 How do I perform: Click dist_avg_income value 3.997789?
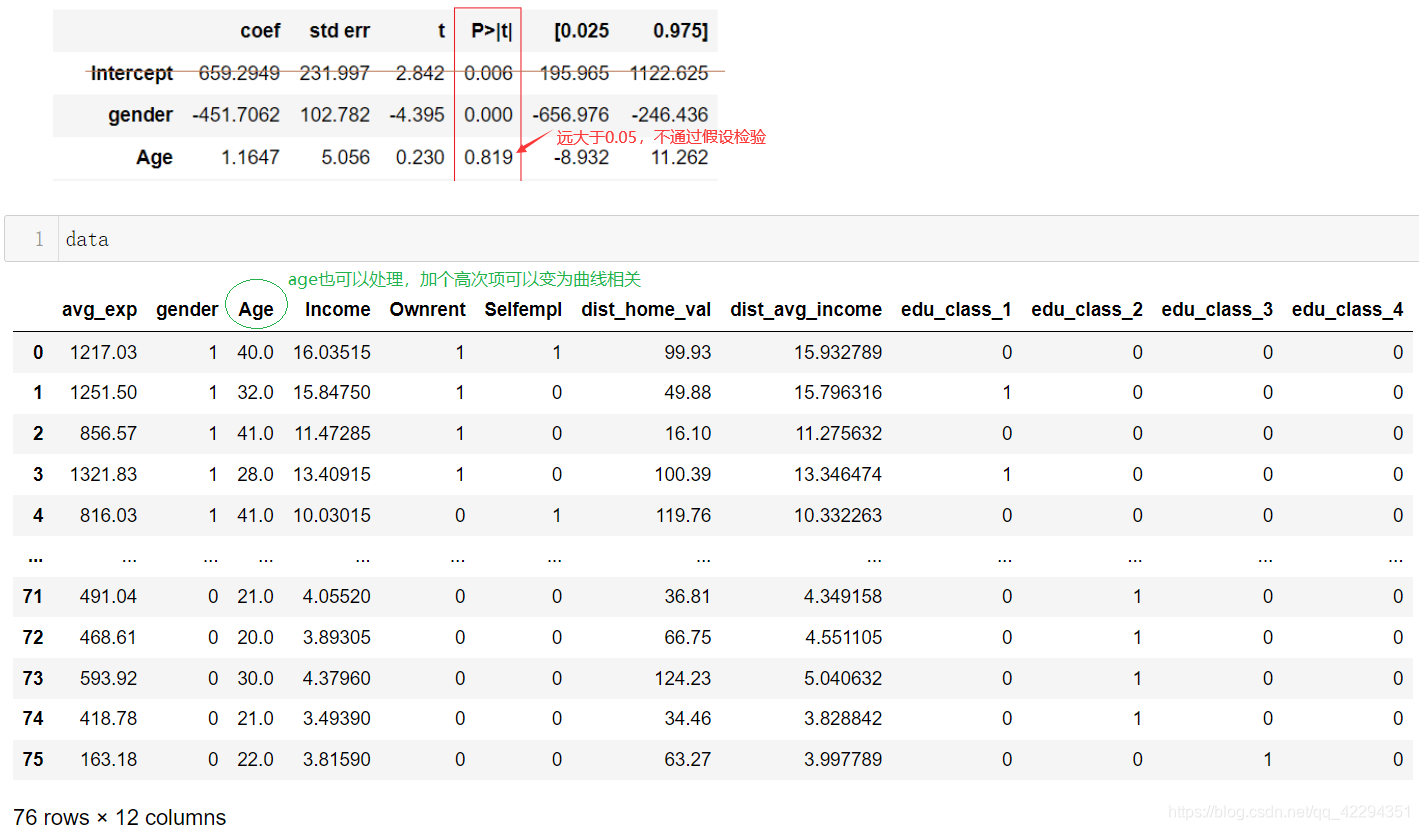click(843, 760)
